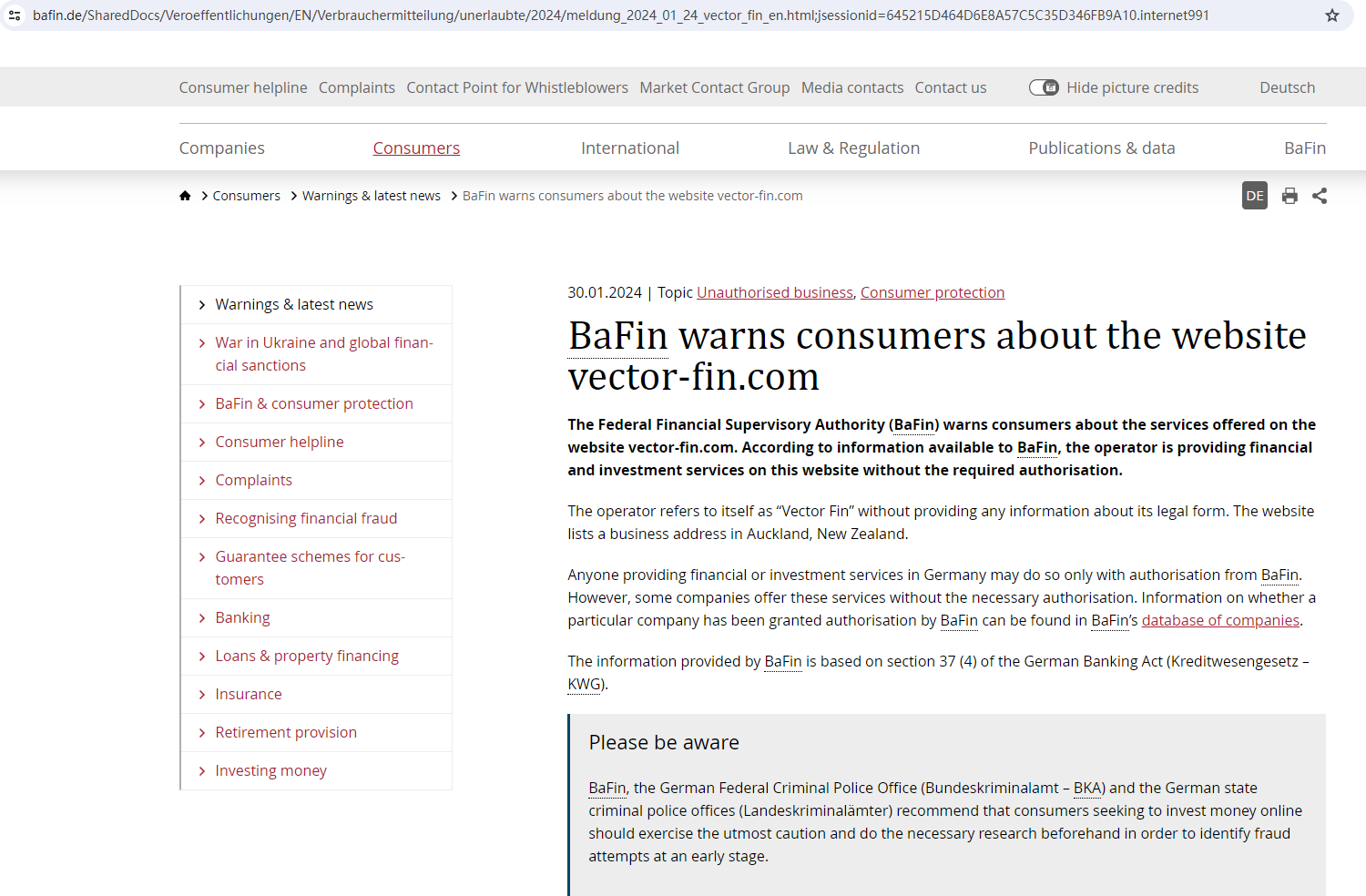The height and width of the screenshot is (896, 1366).
Task: Click the print page icon
Action: click(x=1290, y=196)
